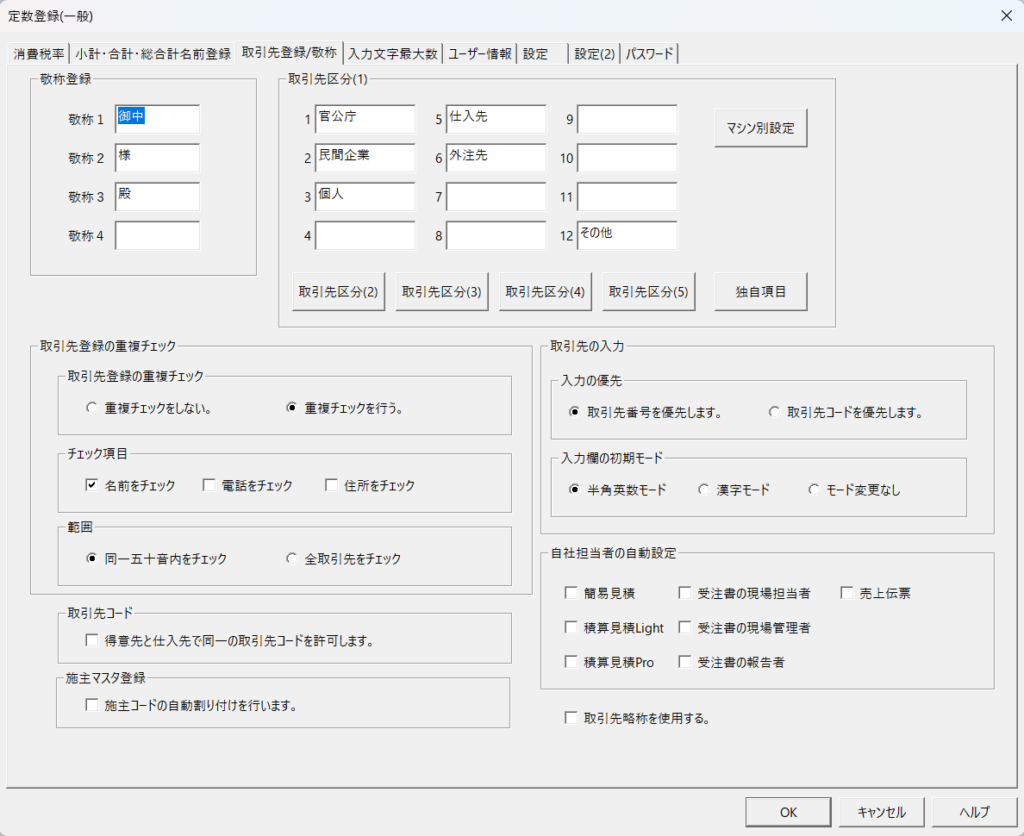The image size is (1024, 836).
Task: Choose 全取引先をチェック range option
Action: pos(293,559)
